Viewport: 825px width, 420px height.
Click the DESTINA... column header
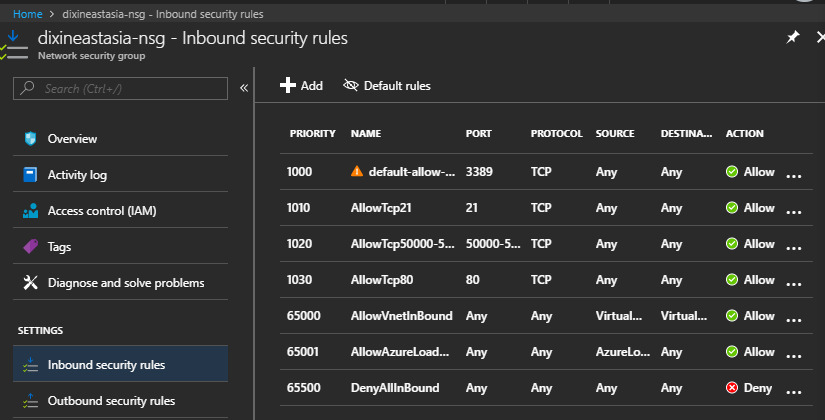tap(686, 134)
